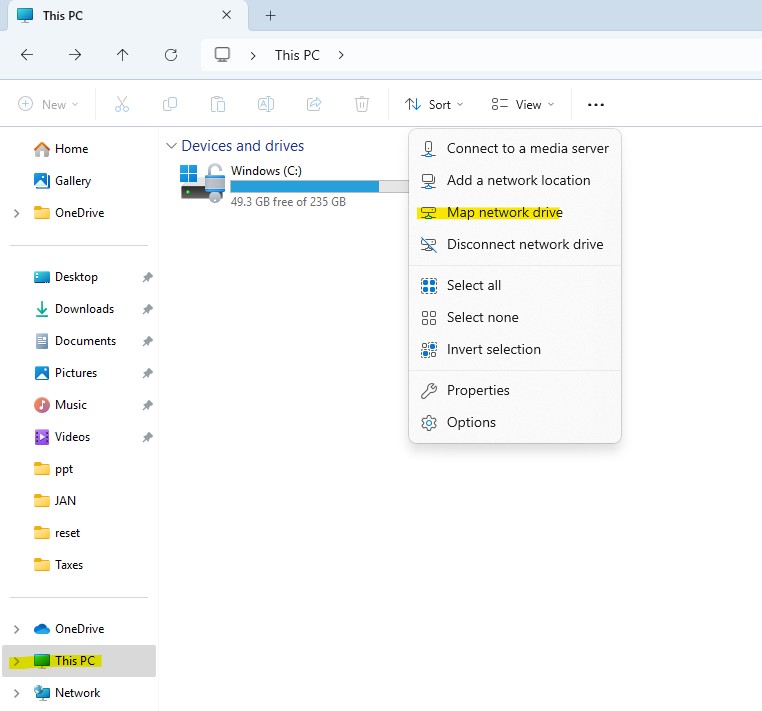Expand the Network tree node
762x711 pixels.
pyautogui.click(x=17, y=693)
